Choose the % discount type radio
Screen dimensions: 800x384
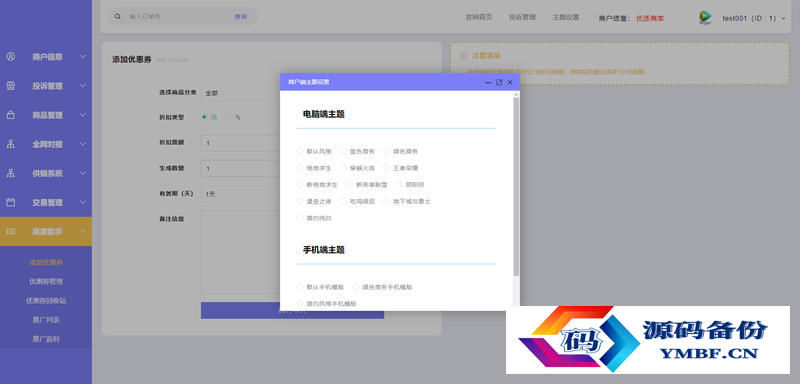point(229,117)
